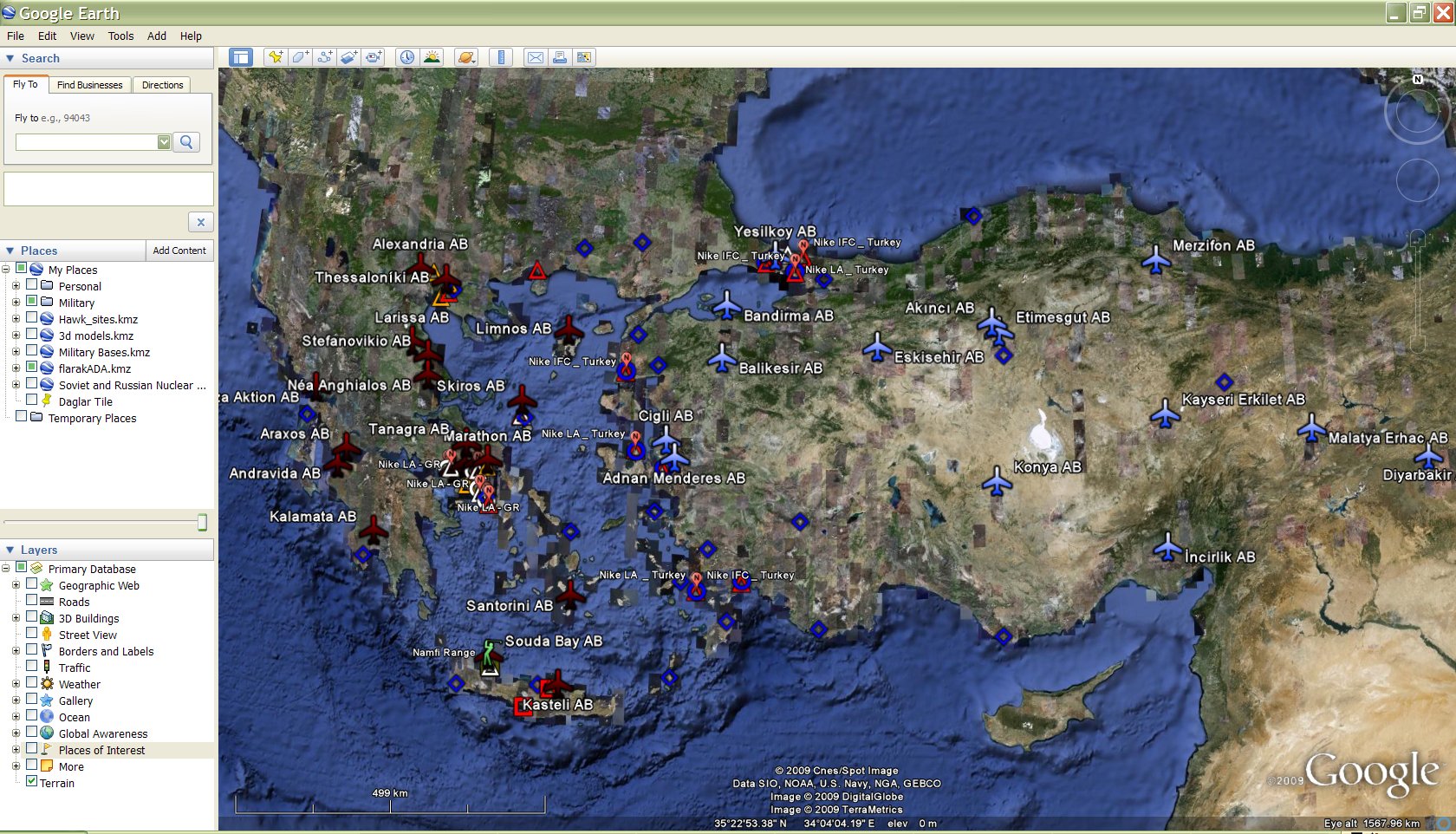The image size is (1456, 834).
Task: Enable the Borders and Labels layer checkbox
Action: tap(32, 650)
